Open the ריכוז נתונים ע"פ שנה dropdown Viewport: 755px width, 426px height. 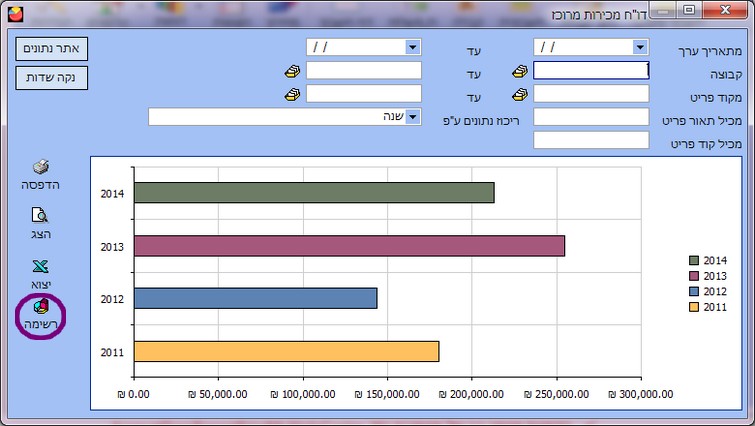pos(412,117)
